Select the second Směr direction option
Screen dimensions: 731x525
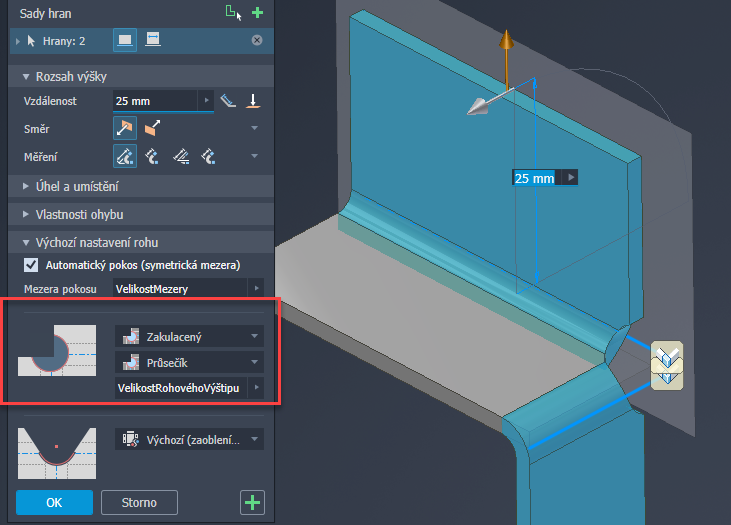[x=152, y=129]
